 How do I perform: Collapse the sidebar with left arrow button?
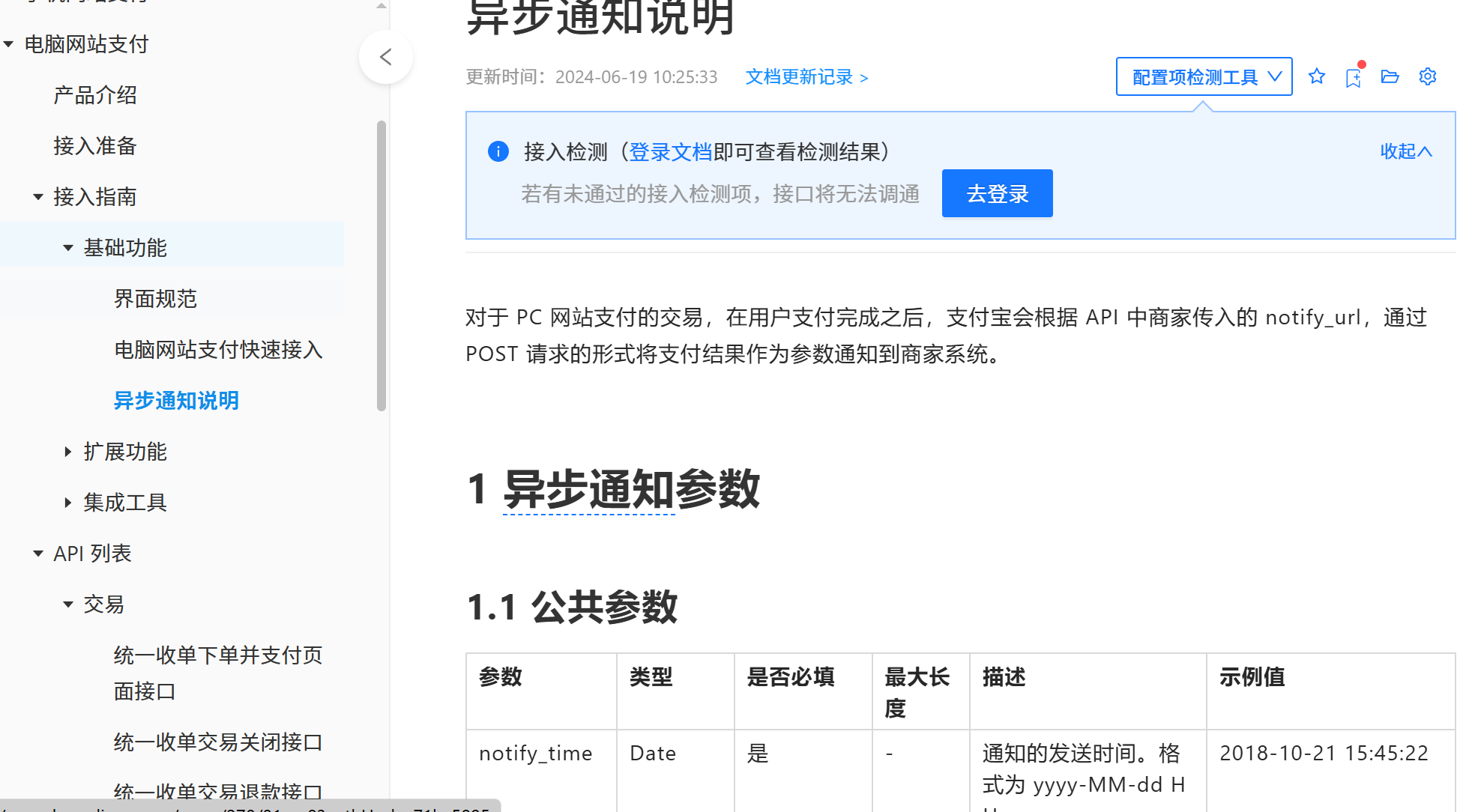point(386,57)
